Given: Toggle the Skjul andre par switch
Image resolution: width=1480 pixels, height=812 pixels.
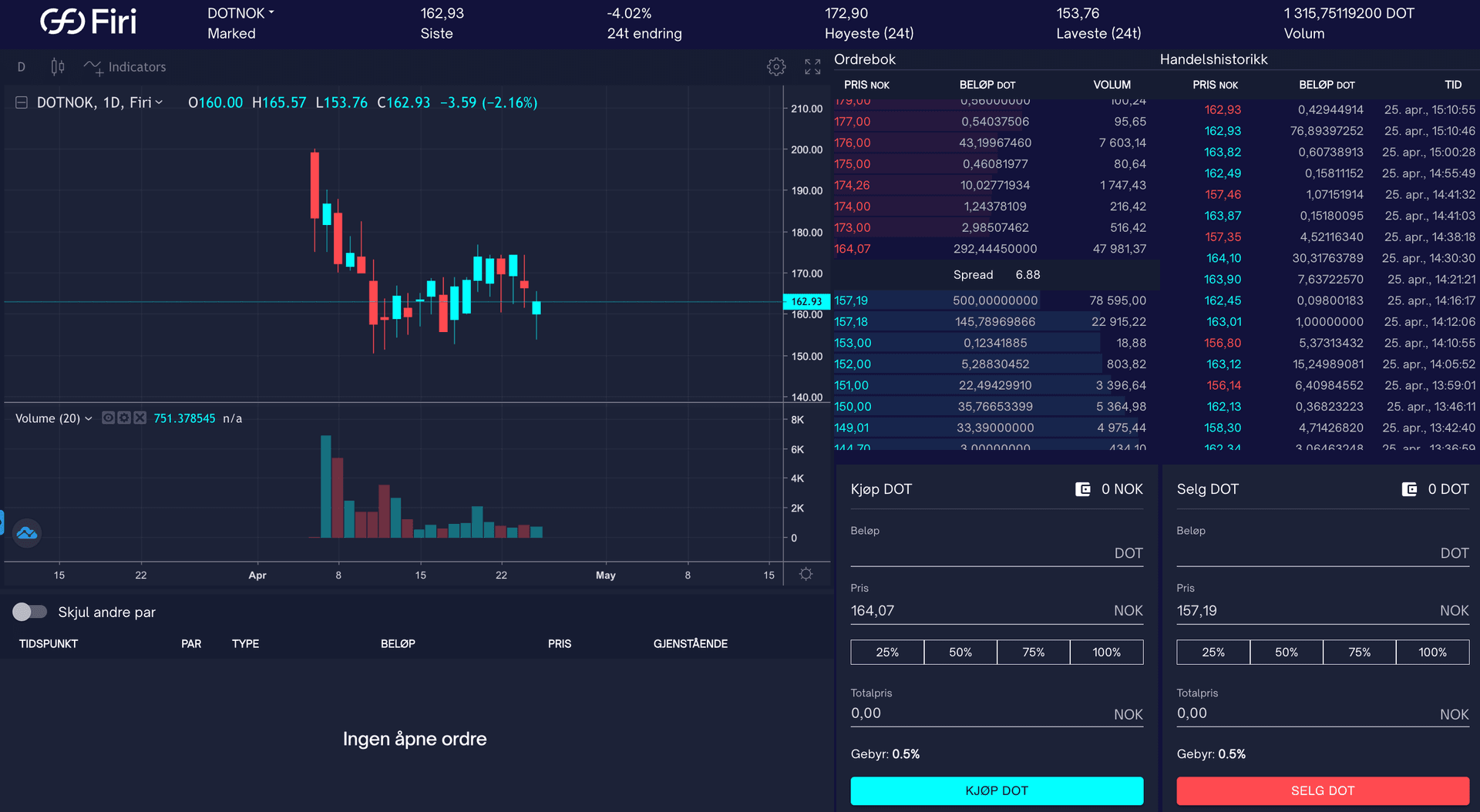Looking at the screenshot, I should tap(30, 612).
